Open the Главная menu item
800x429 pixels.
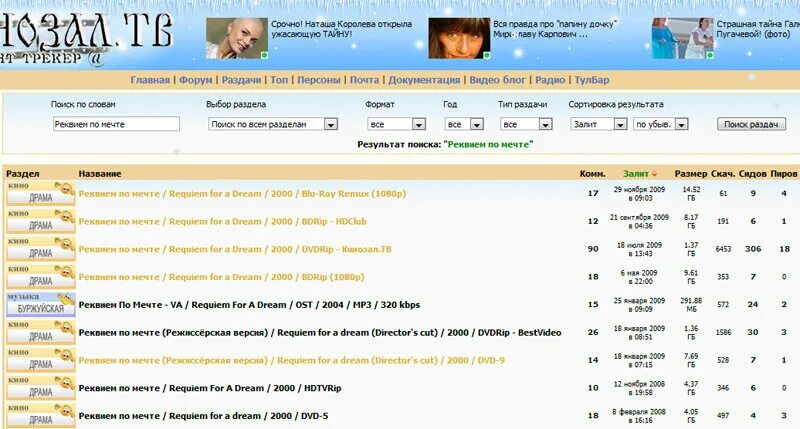point(150,80)
